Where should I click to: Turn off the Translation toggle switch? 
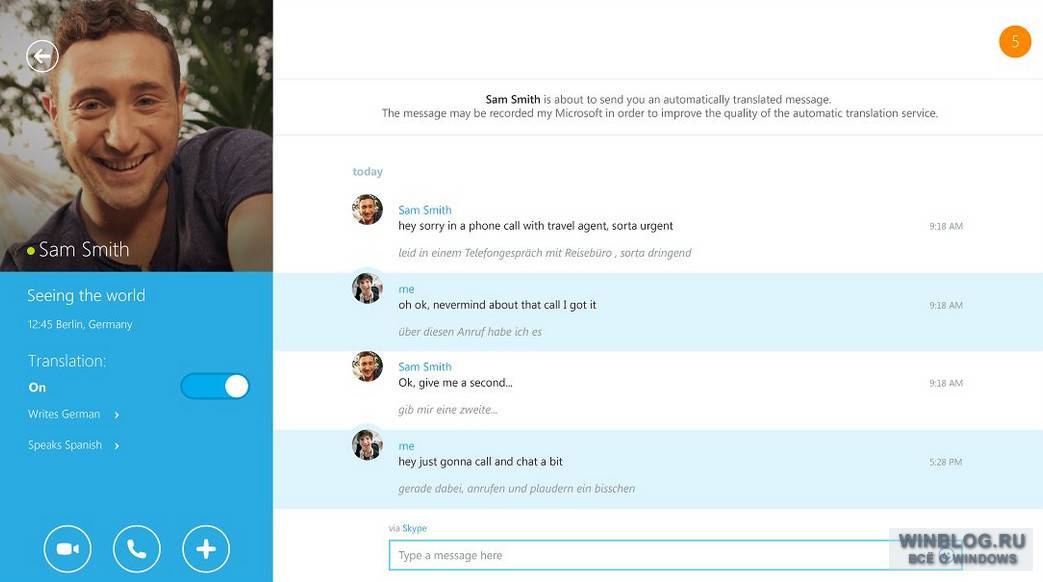tap(215, 386)
